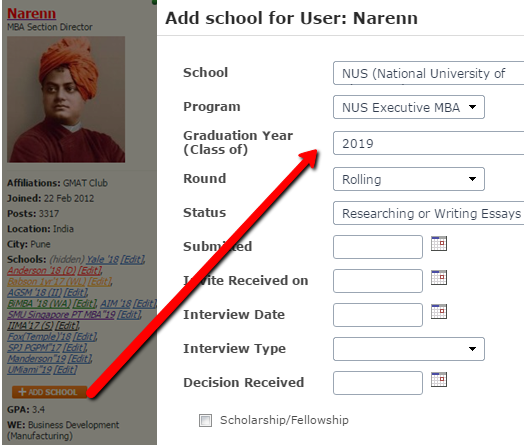Viewport: 524px width, 445px height.
Task: Edit the SMU Singapore PT MBA entry
Action: (129, 315)
